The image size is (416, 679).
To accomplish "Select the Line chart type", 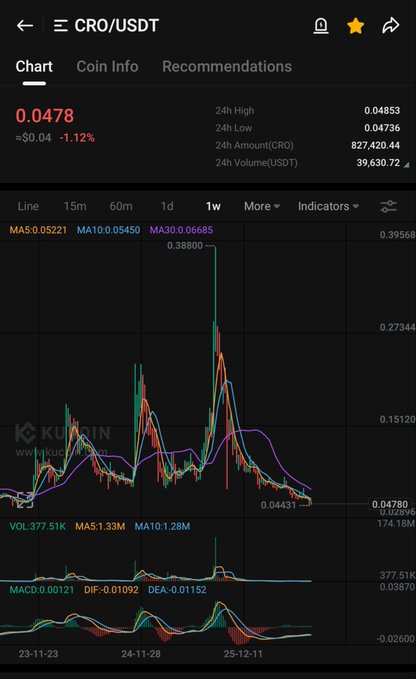I will click(x=28, y=206).
